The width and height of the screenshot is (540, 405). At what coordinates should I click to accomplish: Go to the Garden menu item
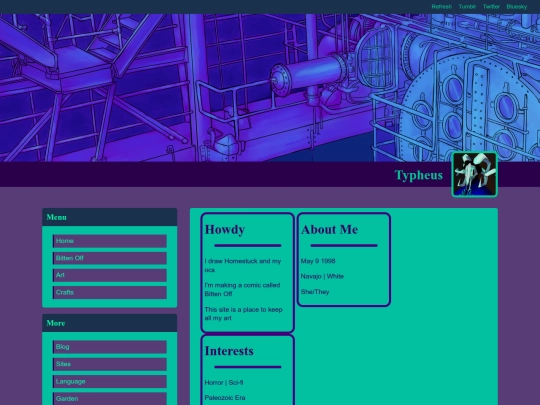point(110,398)
